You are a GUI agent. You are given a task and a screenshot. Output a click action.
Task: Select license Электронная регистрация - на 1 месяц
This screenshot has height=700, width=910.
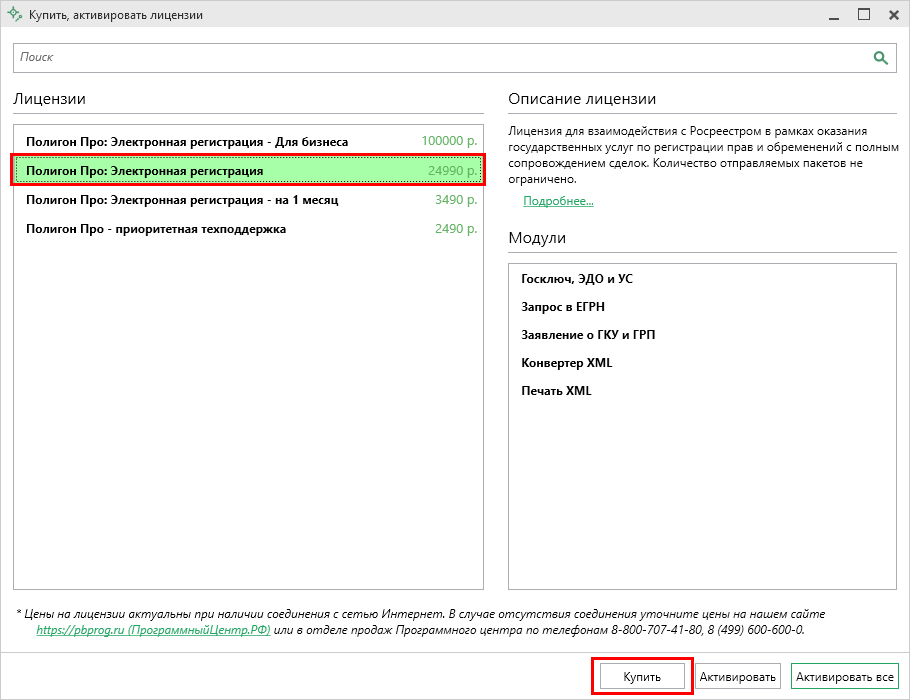[x=248, y=200]
